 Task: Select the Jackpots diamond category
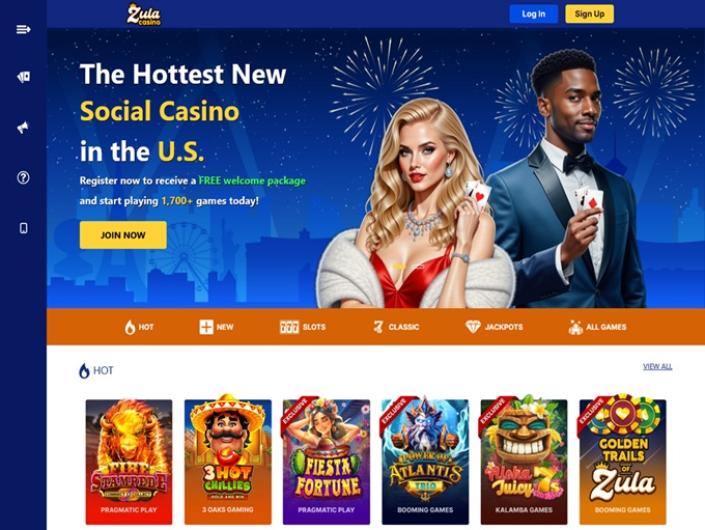click(x=494, y=327)
